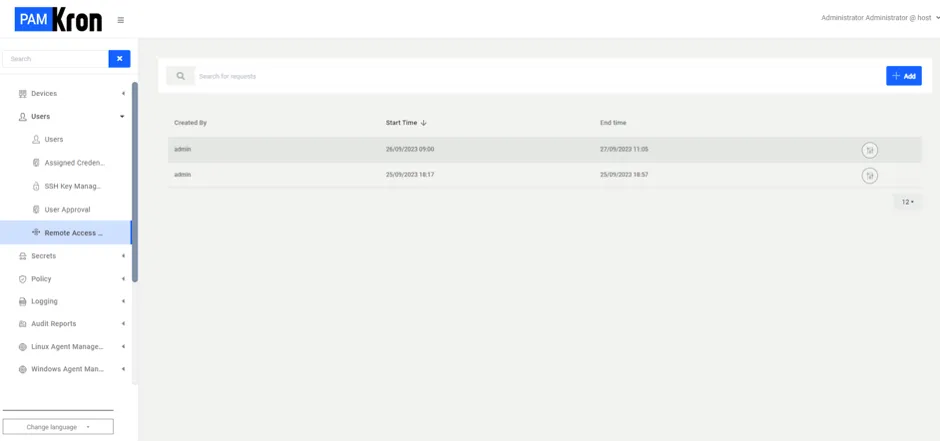Screen dimensions: 940x442
Task: Open the Linux Agent Management label
Action: coord(67,347)
